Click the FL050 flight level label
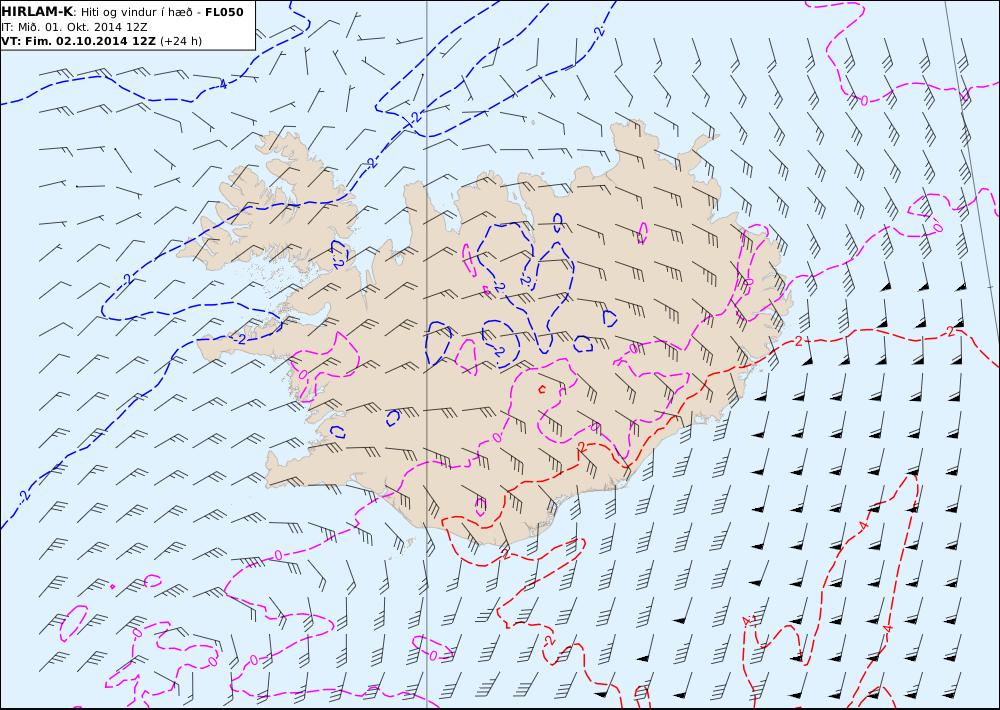 [x=224, y=12]
